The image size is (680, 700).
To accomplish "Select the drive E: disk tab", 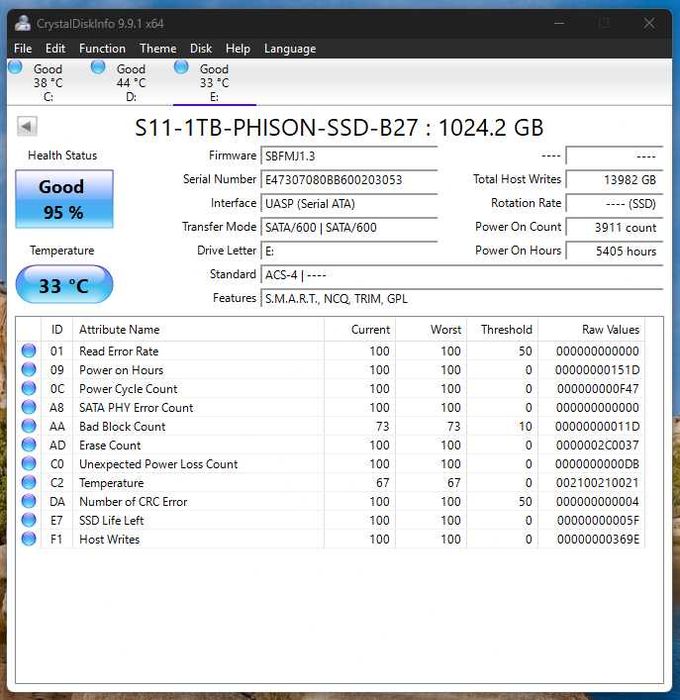I will tap(214, 83).
